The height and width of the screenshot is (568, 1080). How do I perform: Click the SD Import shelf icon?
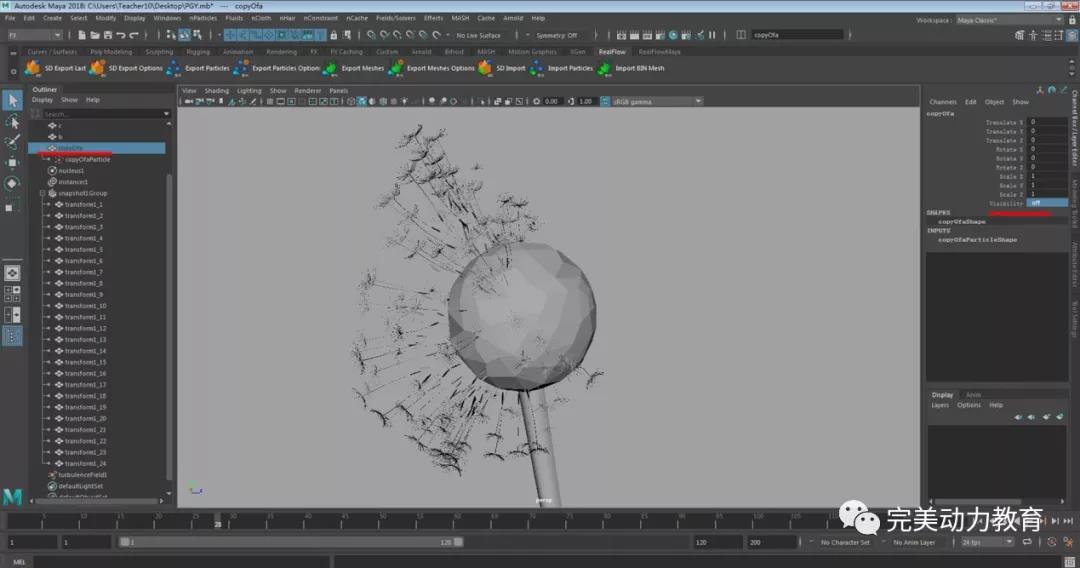(x=485, y=68)
